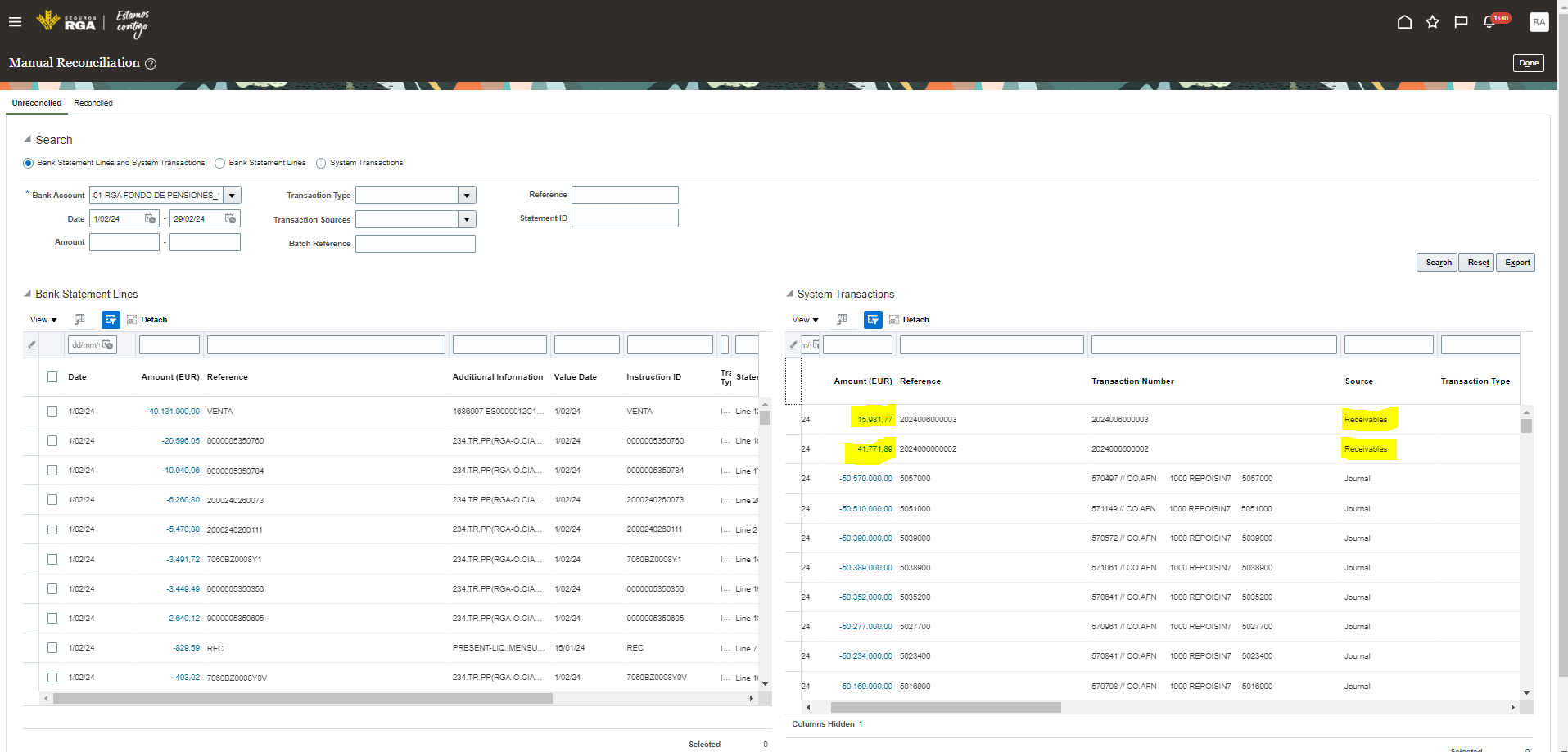Clear filters eraser icon in Bank Statement Lines
The height and width of the screenshot is (752, 1568).
32,345
